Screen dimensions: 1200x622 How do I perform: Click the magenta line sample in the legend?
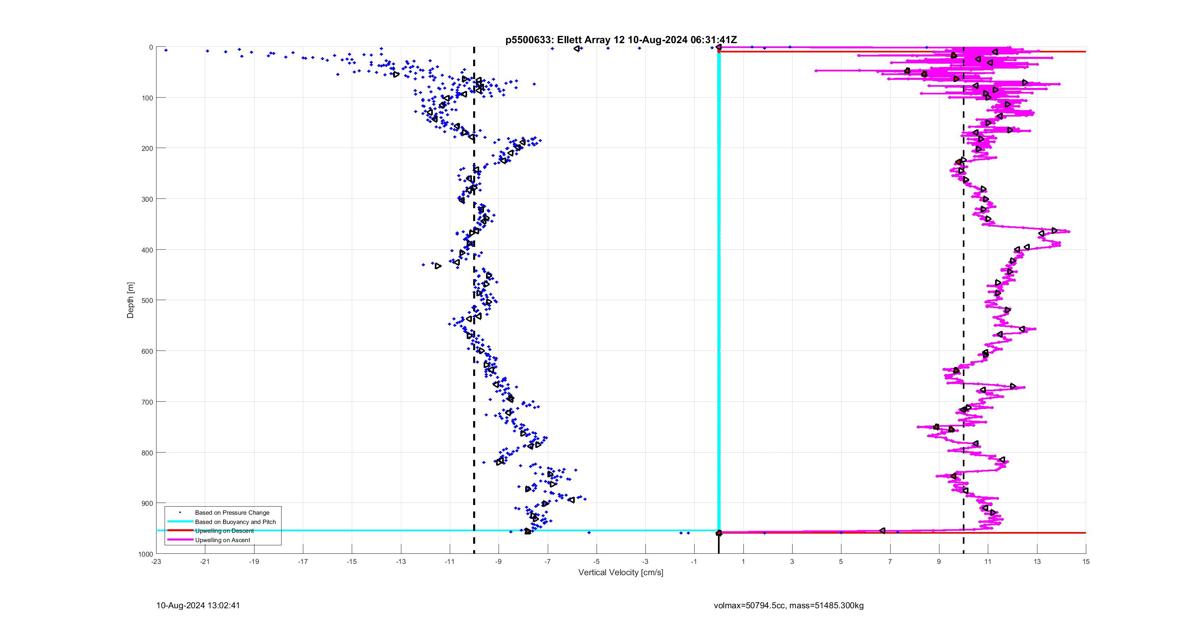tap(180, 540)
